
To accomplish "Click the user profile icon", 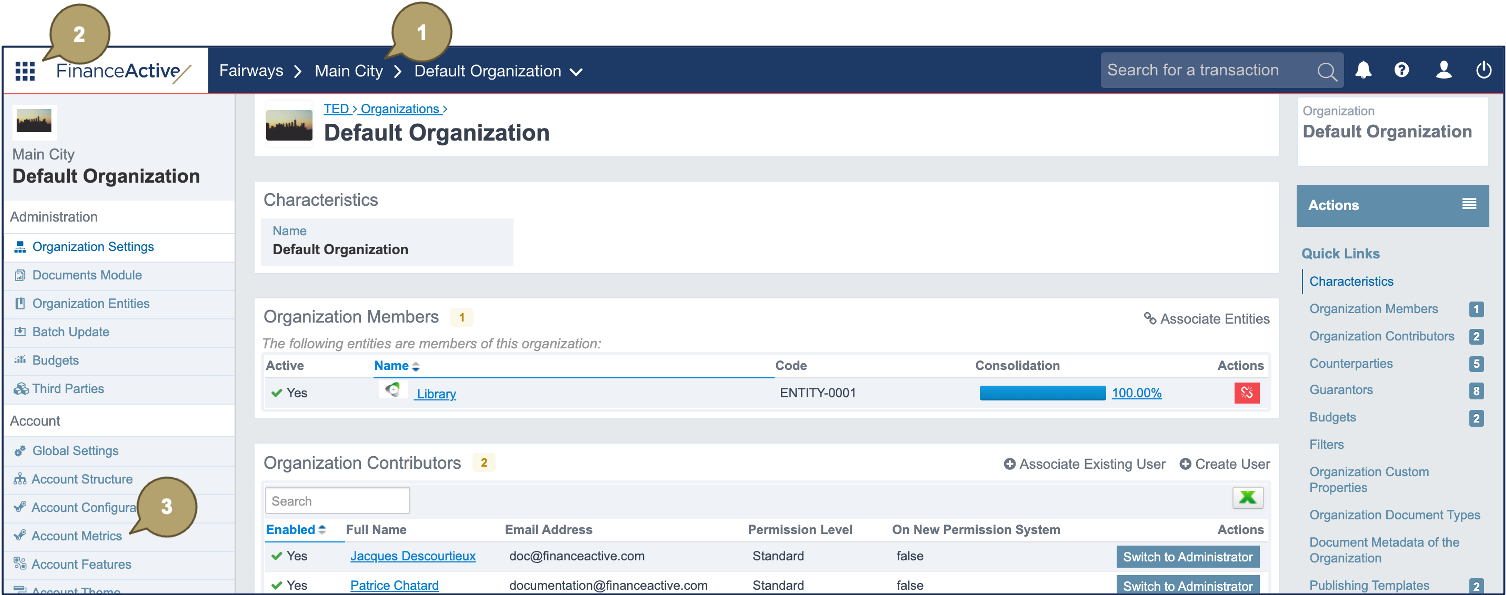I will pos(1442,70).
